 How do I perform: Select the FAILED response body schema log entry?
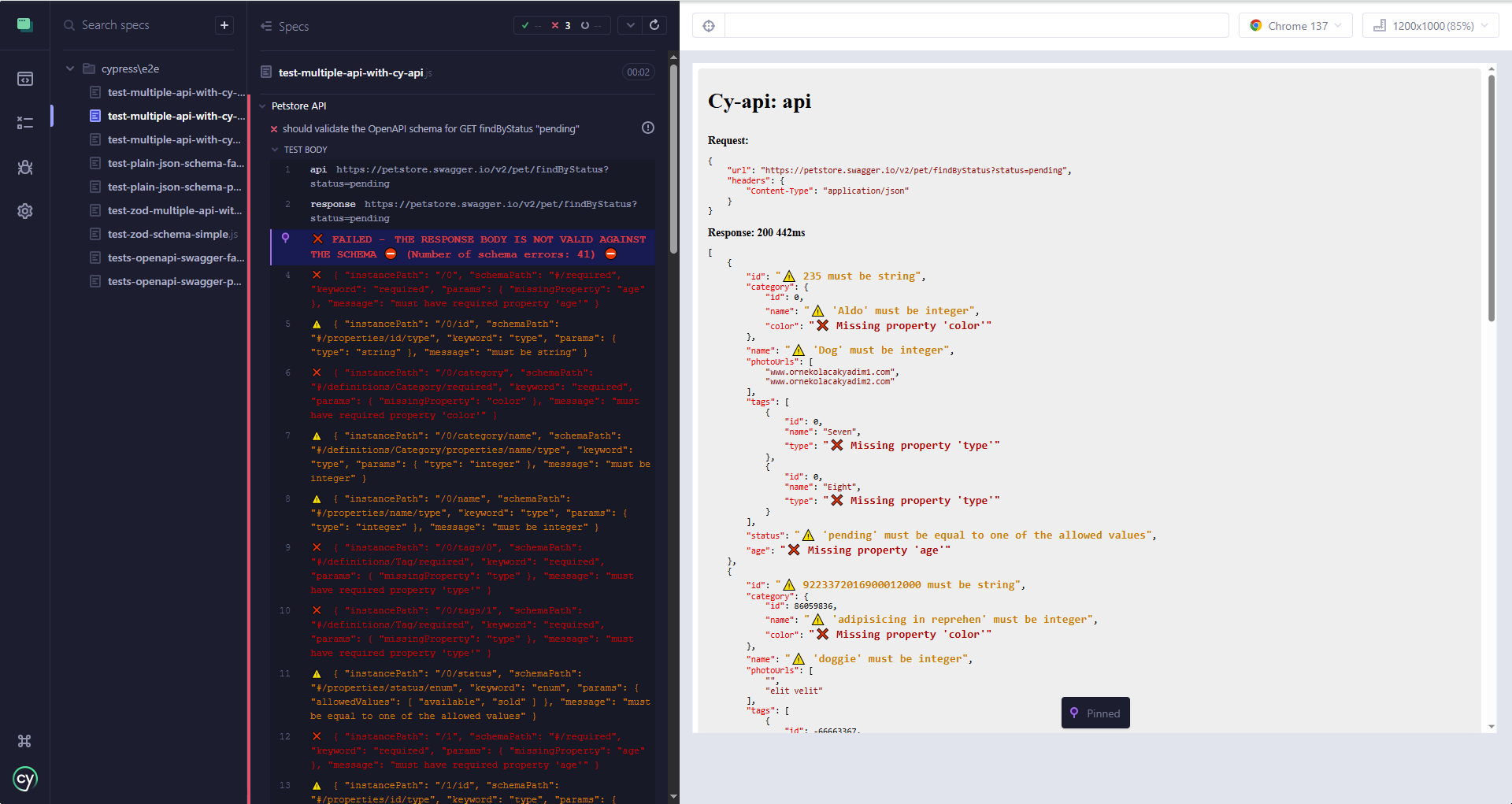(463, 246)
